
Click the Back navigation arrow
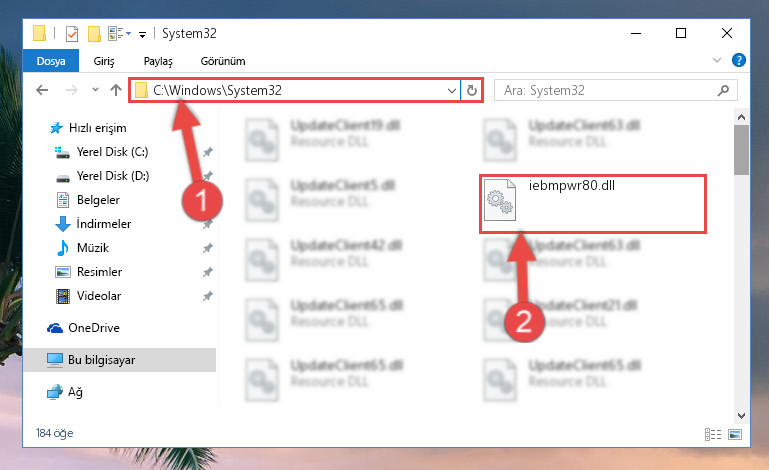[x=42, y=90]
